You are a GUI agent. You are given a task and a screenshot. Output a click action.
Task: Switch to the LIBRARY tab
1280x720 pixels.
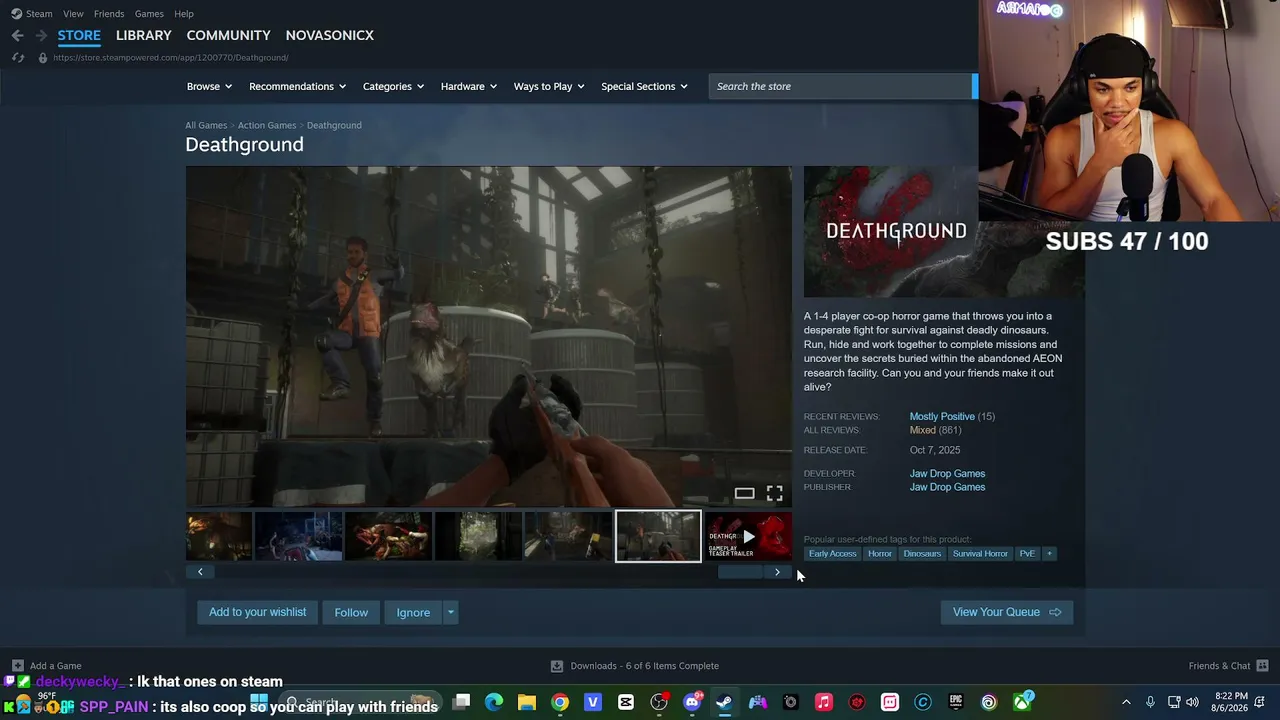[x=144, y=35]
